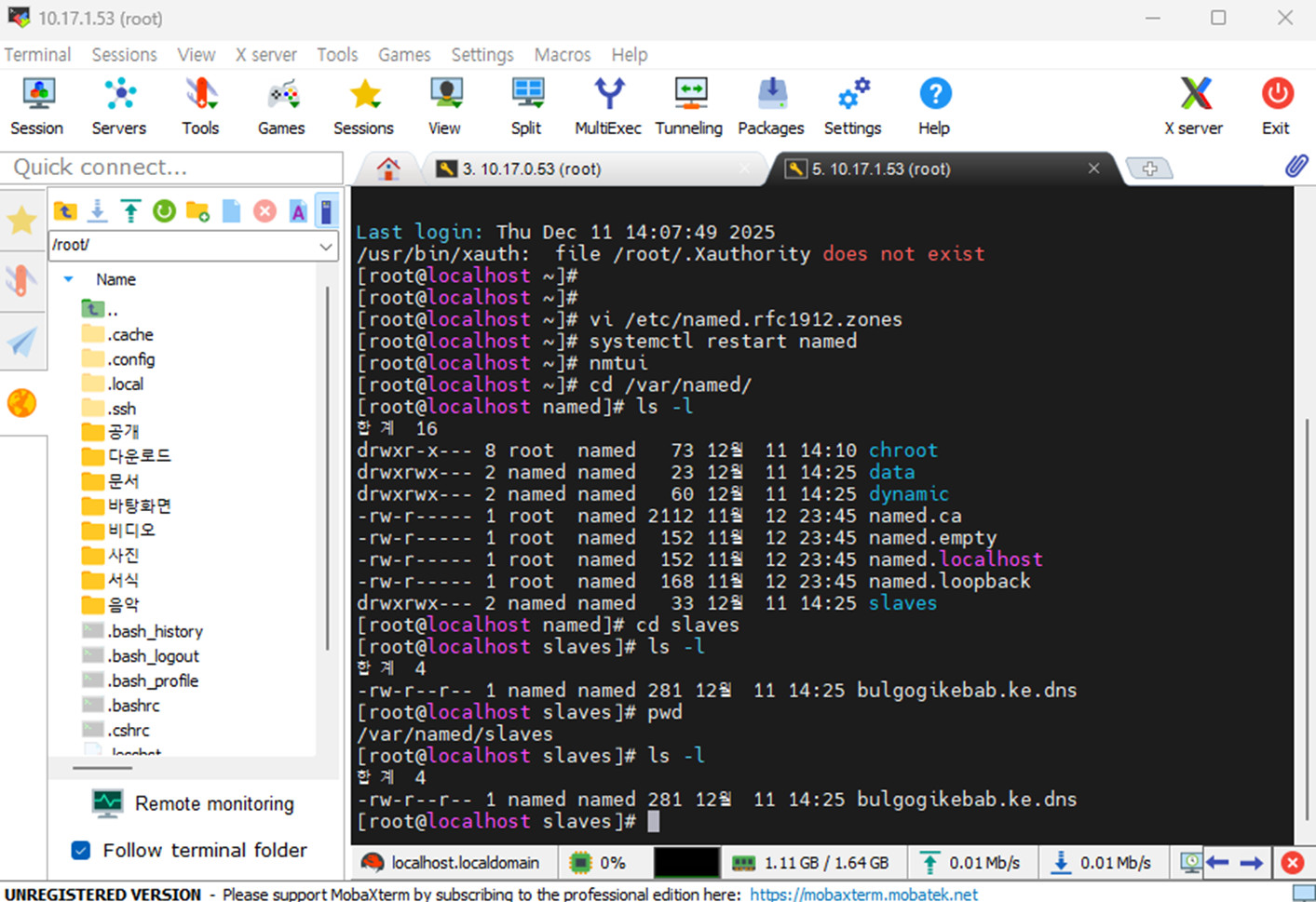Click Remote monitoring button
Screen dimensions: 1316x902
194,803
